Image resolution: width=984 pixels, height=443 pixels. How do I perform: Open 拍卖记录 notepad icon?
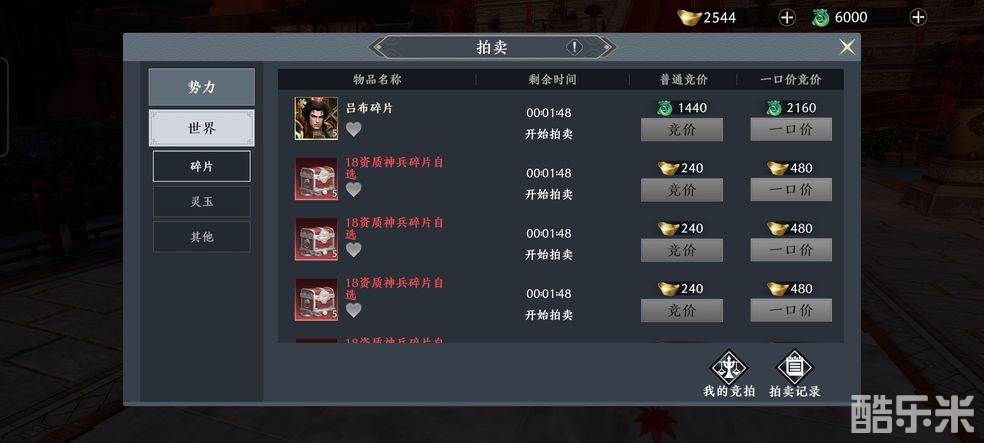[x=794, y=367]
